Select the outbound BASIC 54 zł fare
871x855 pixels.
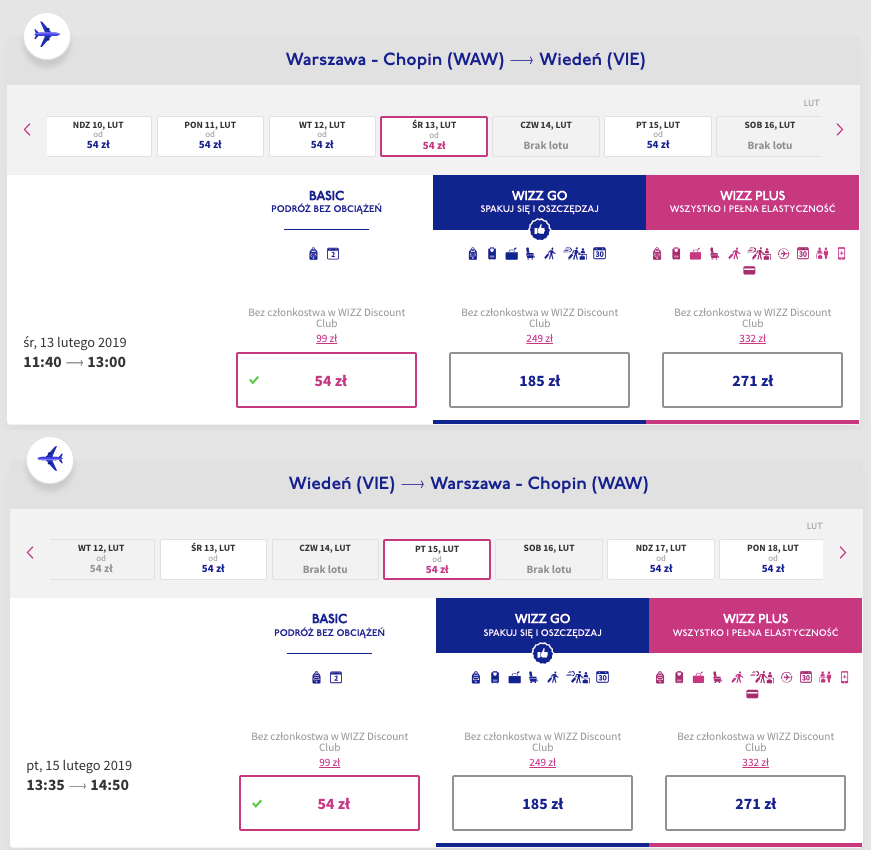[x=326, y=380]
